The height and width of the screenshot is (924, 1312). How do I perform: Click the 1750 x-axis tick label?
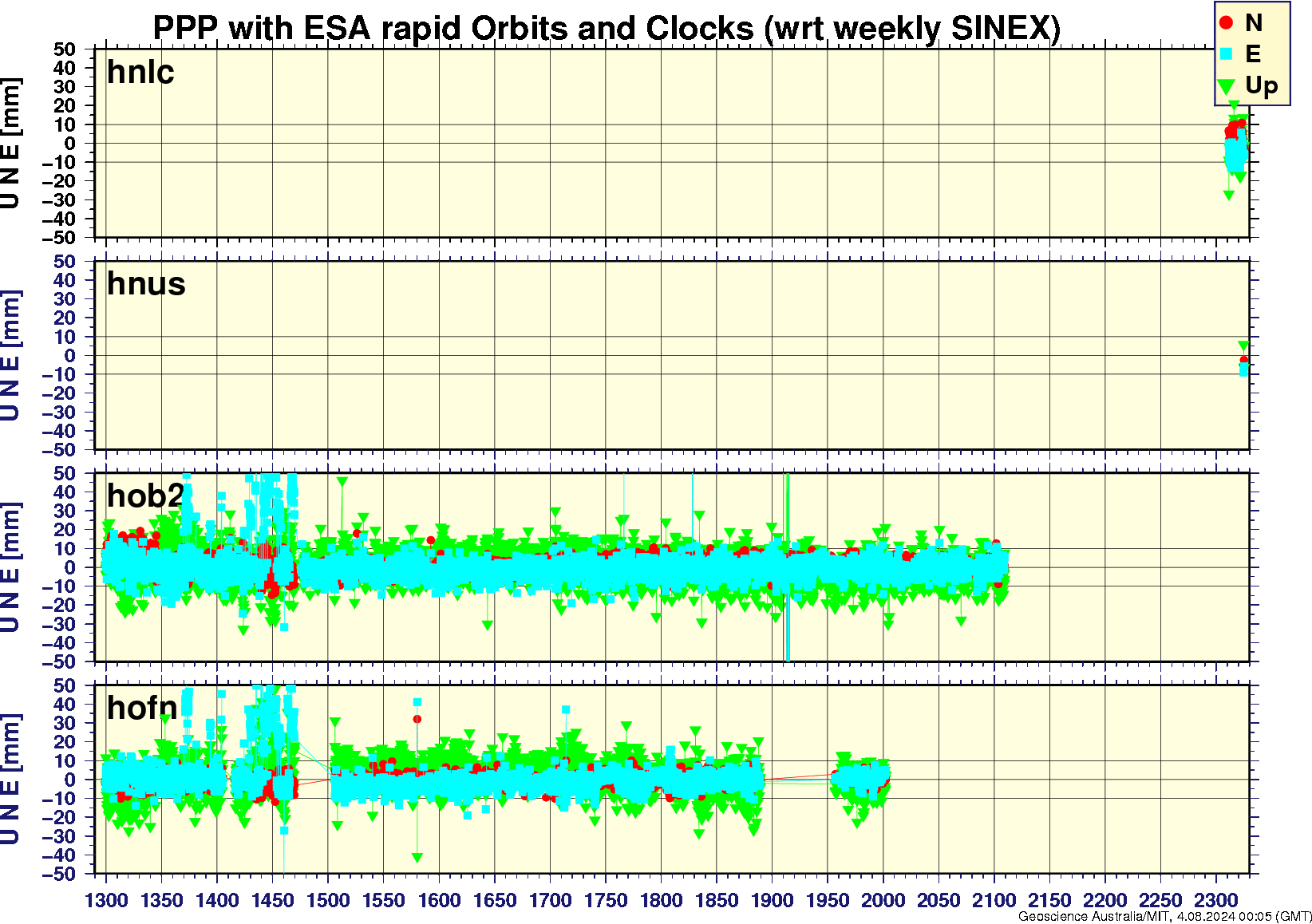coord(606,900)
